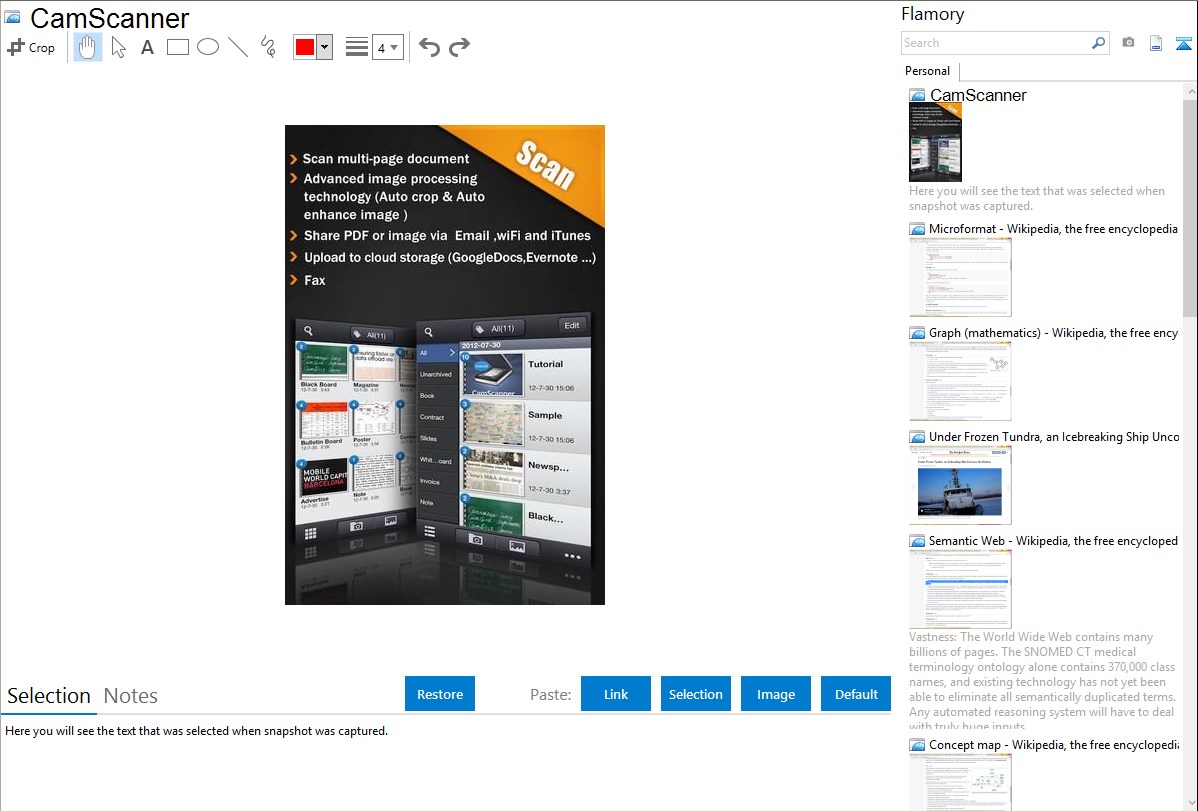
Task: Open the Personal tab
Action: (x=928, y=71)
